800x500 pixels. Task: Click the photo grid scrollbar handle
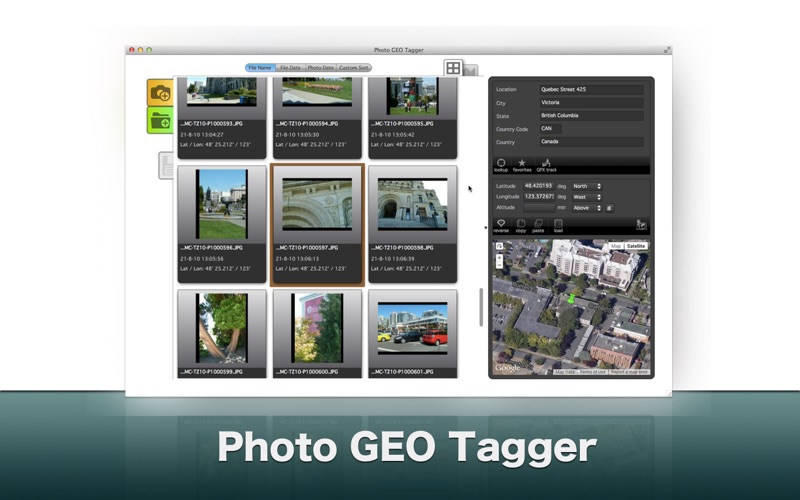481,307
